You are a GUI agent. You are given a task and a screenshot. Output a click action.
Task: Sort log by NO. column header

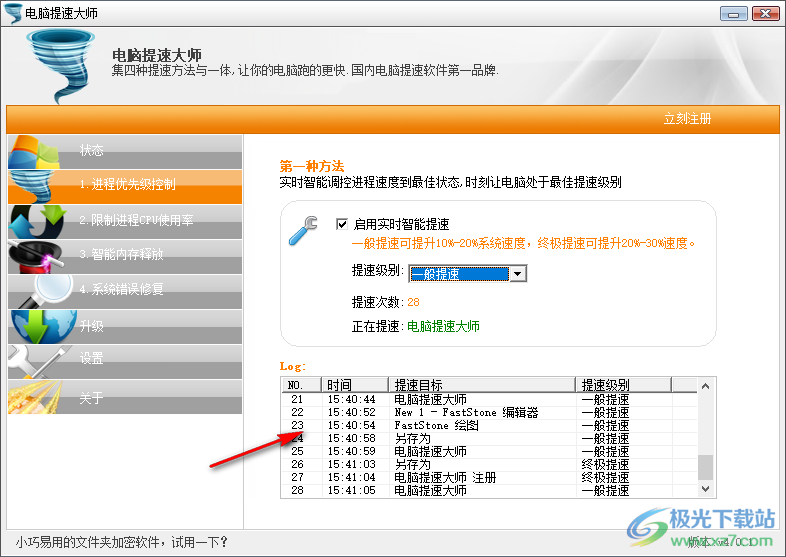[x=301, y=385]
